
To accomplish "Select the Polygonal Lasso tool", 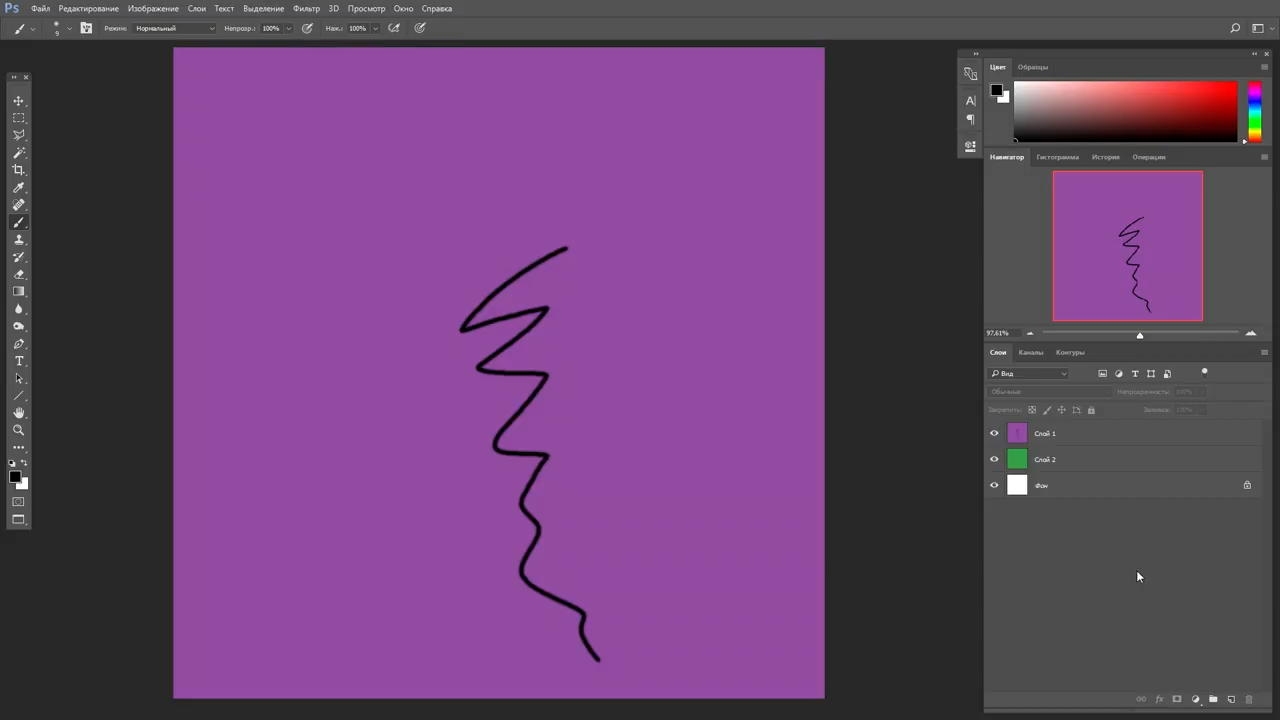I will coord(18,135).
